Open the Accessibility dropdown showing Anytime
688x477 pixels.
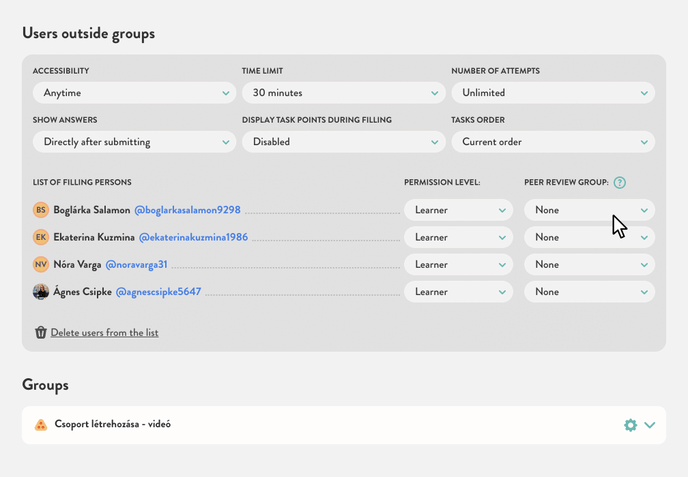[x=135, y=93]
